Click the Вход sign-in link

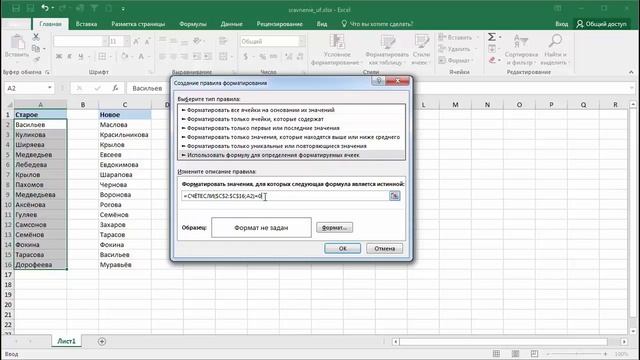click(x=562, y=24)
